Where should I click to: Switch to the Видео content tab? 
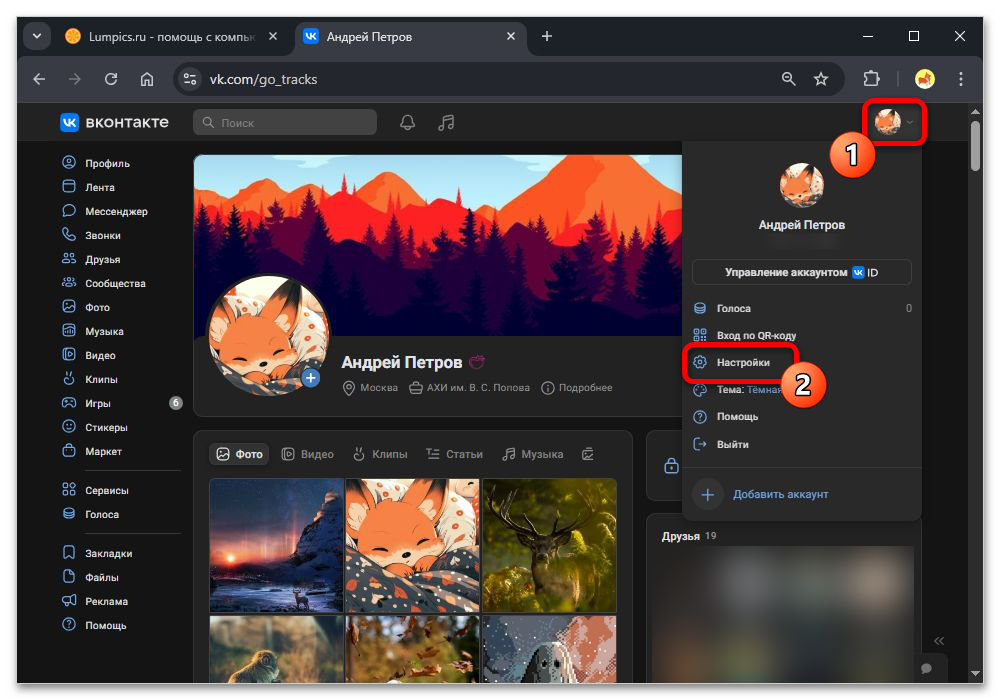(308, 454)
